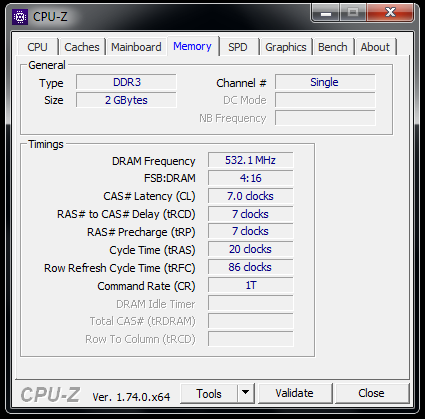
Task: Go to the Bench tab
Action: (333, 47)
